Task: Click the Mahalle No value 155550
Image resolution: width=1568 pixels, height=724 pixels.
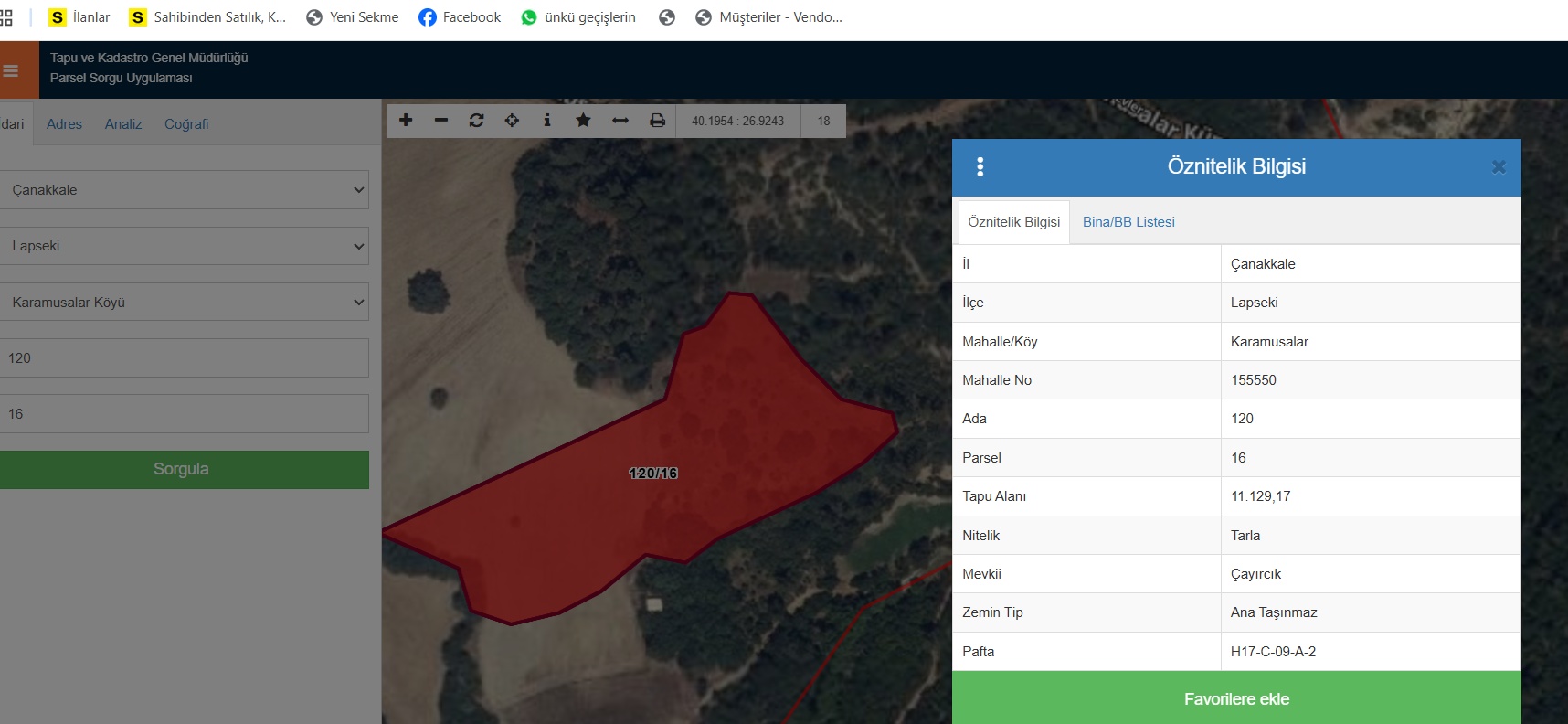Action: pos(1253,380)
